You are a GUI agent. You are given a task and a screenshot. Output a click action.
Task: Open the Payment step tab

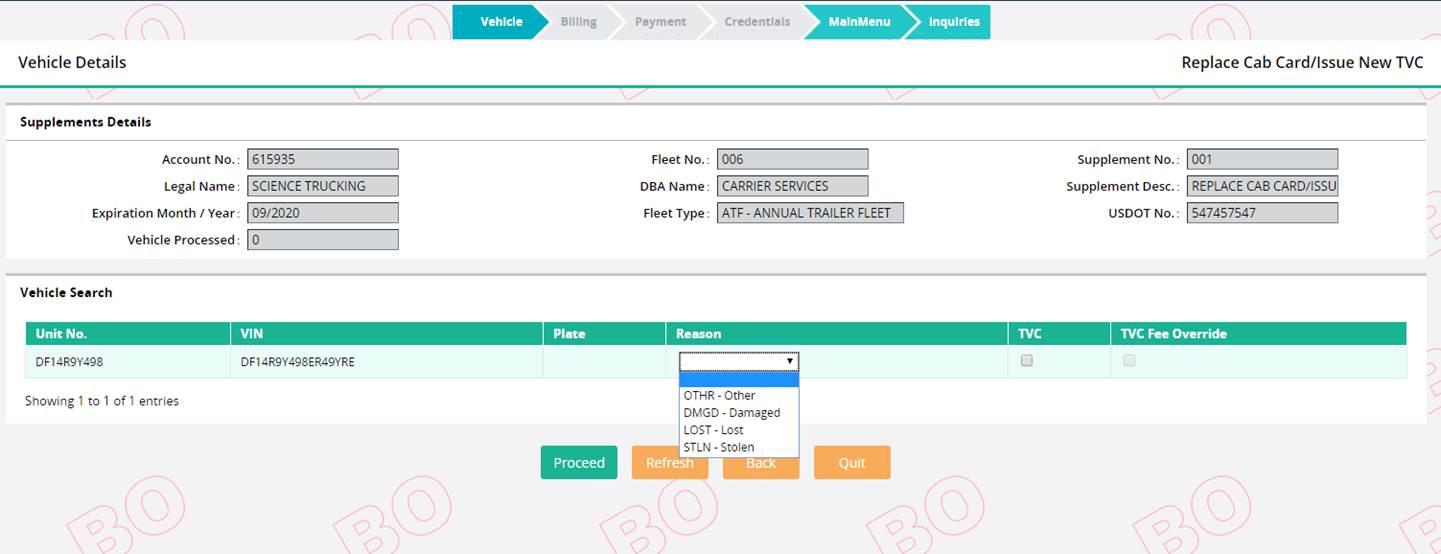point(660,22)
